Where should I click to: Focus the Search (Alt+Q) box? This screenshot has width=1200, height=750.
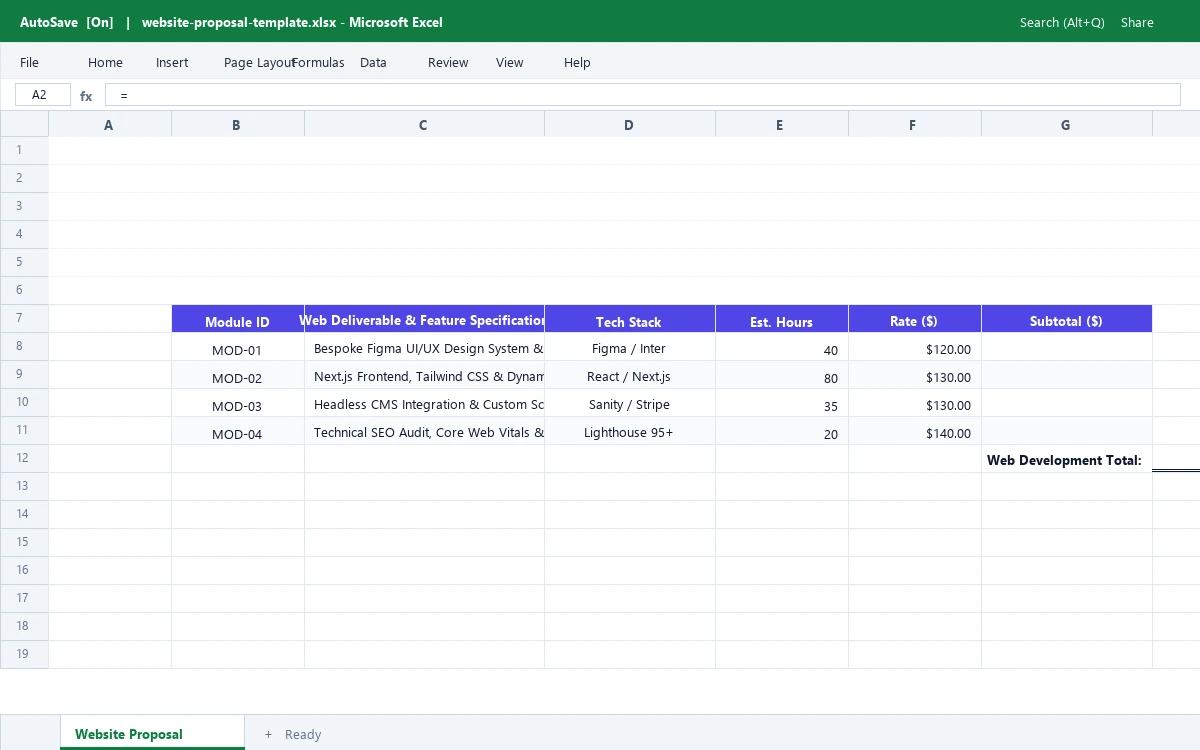pos(1062,22)
